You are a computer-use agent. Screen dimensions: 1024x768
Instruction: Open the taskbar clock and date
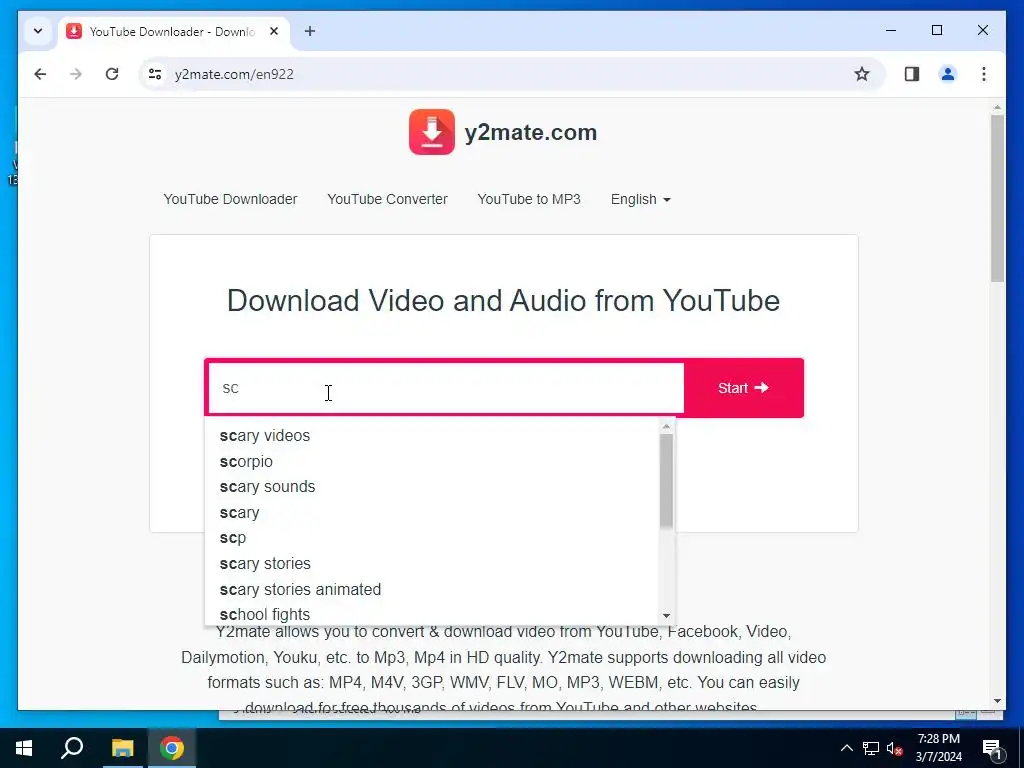pos(938,748)
